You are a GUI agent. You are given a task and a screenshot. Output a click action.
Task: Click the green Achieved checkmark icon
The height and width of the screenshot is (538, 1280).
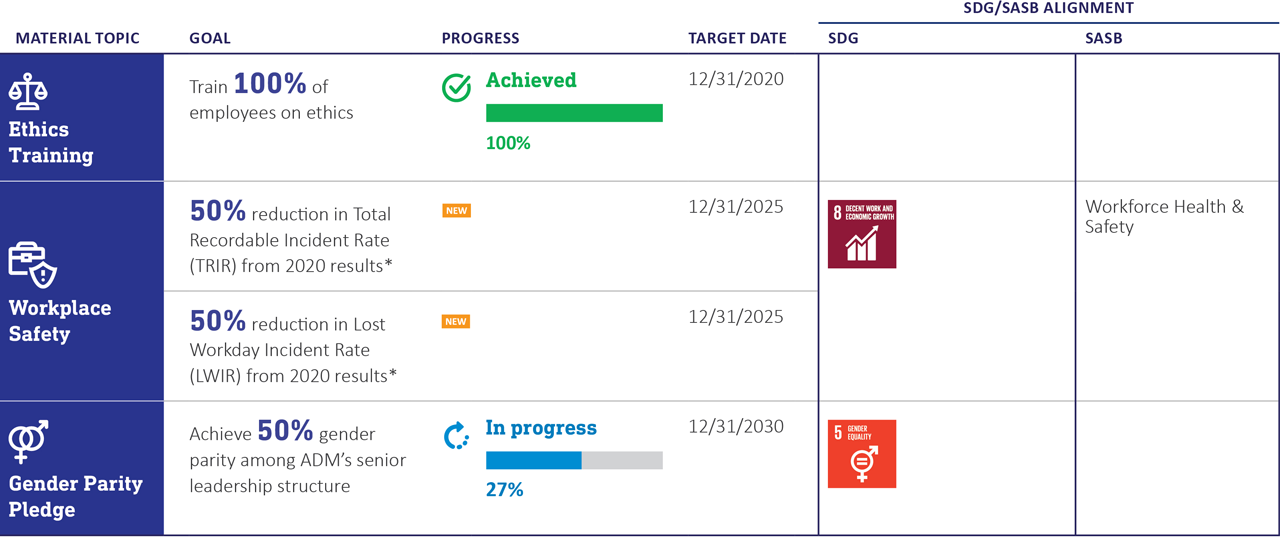457,88
